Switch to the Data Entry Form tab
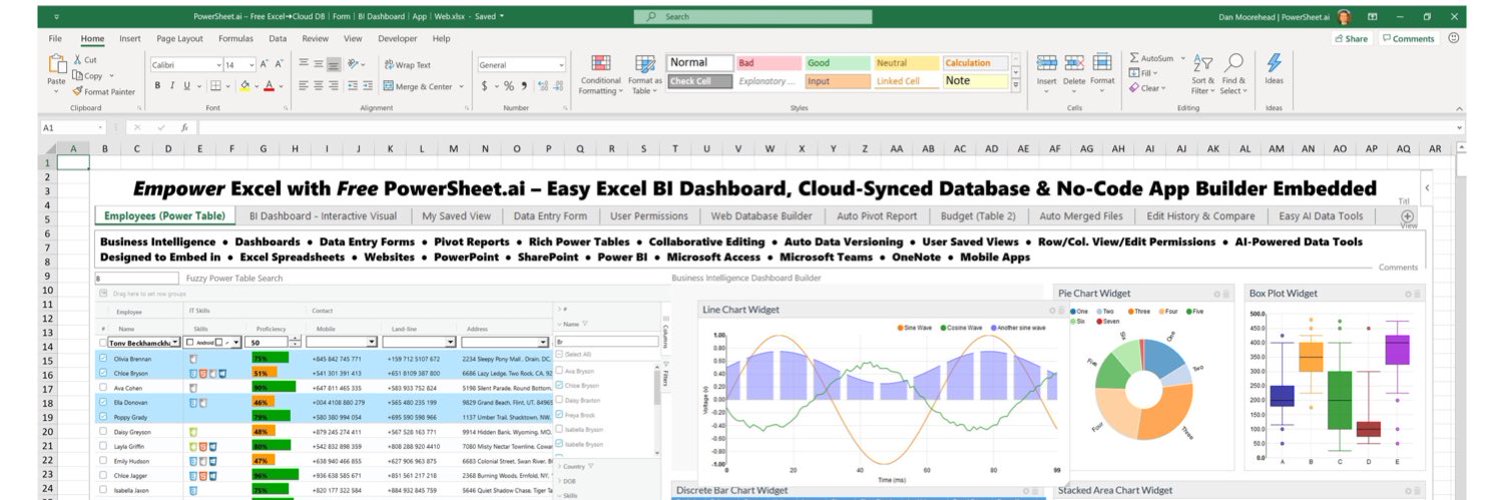Viewport: 1500px width, 500px height. click(550, 216)
